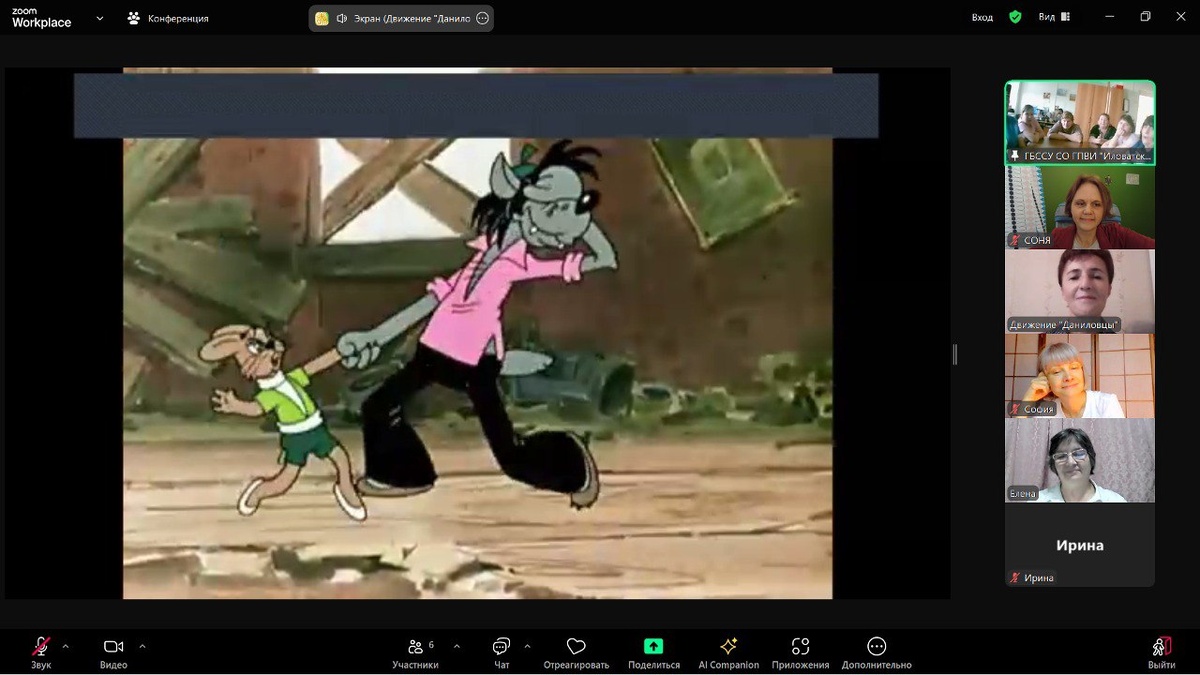Expand chat options arrow
Viewport: 1200px width, 675px height.
(527, 646)
